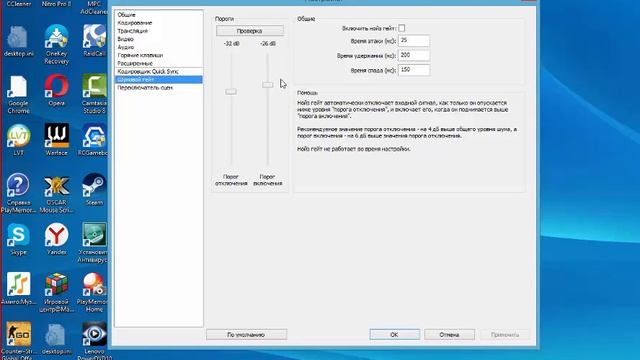Viewport: 640px width, 360px height.
Task: Launch Lenovo PowerDVD10 shortcut
Action: click(94, 341)
